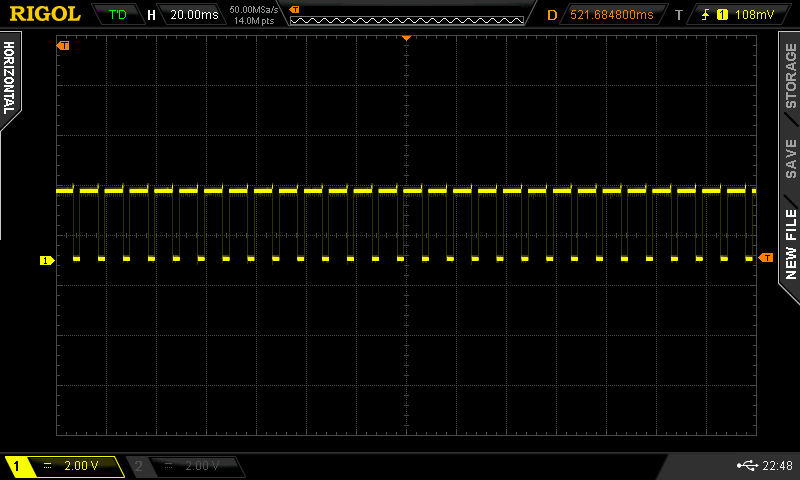Click the channel 1 ground level marker
Image resolution: width=800 pixels, height=480 pixels.
tap(47, 261)
